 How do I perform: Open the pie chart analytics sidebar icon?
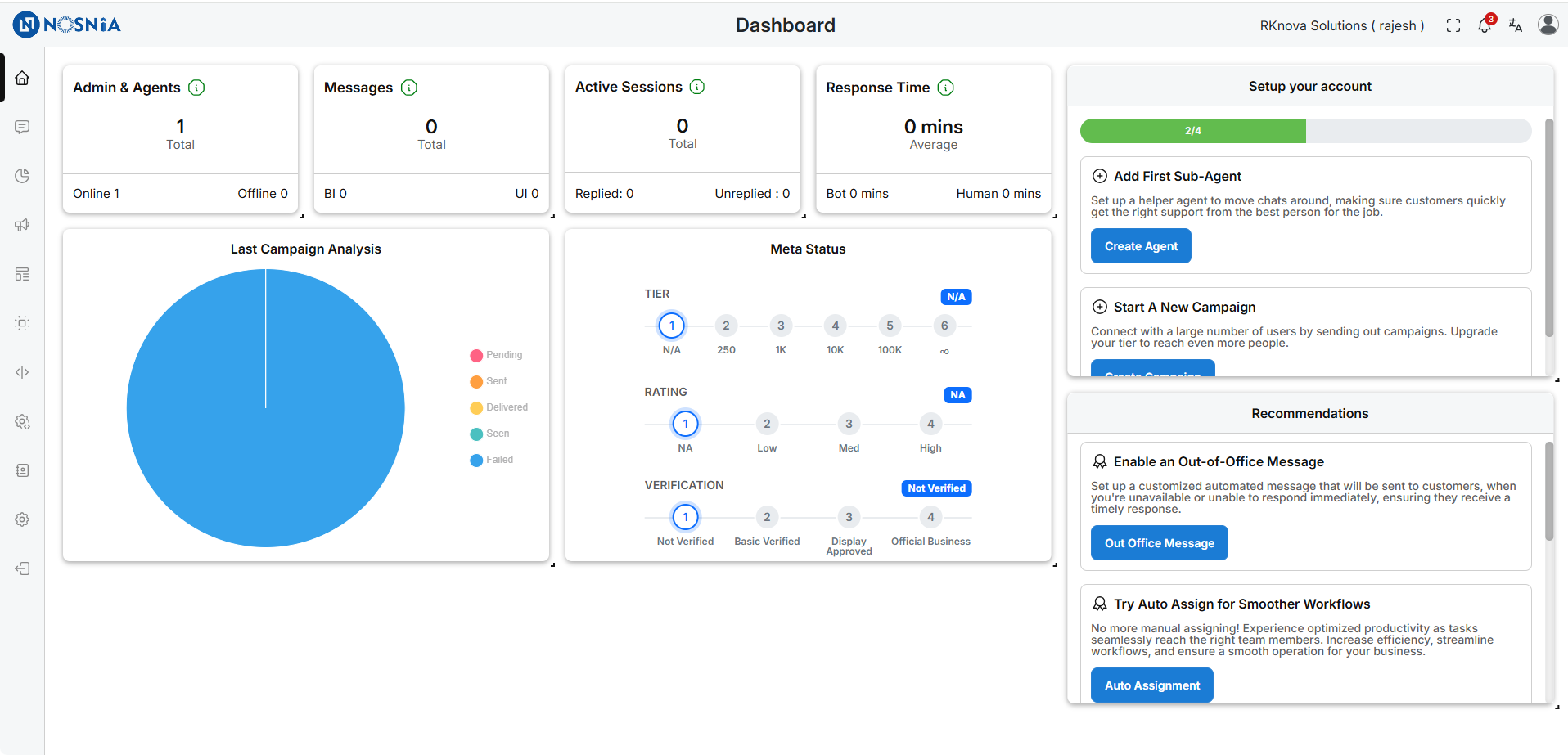tap(22, 176)
